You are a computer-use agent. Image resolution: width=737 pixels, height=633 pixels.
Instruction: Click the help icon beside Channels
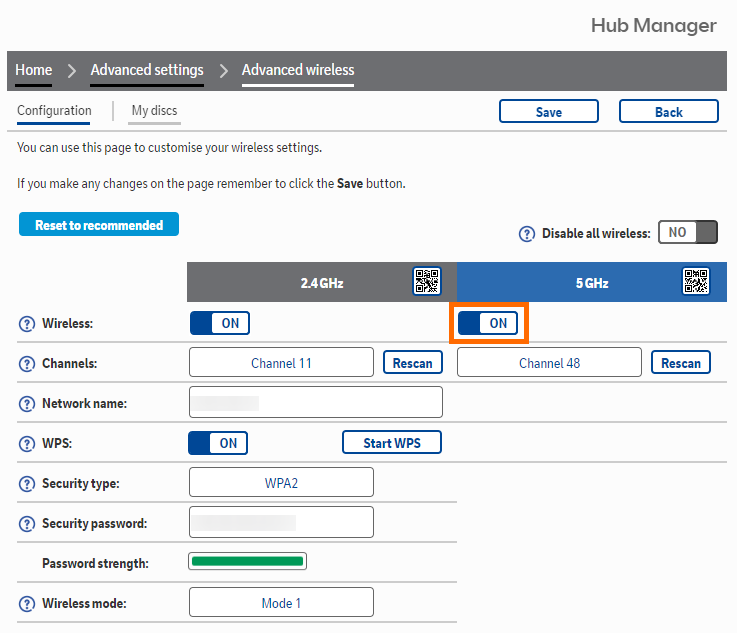point(27,364)
